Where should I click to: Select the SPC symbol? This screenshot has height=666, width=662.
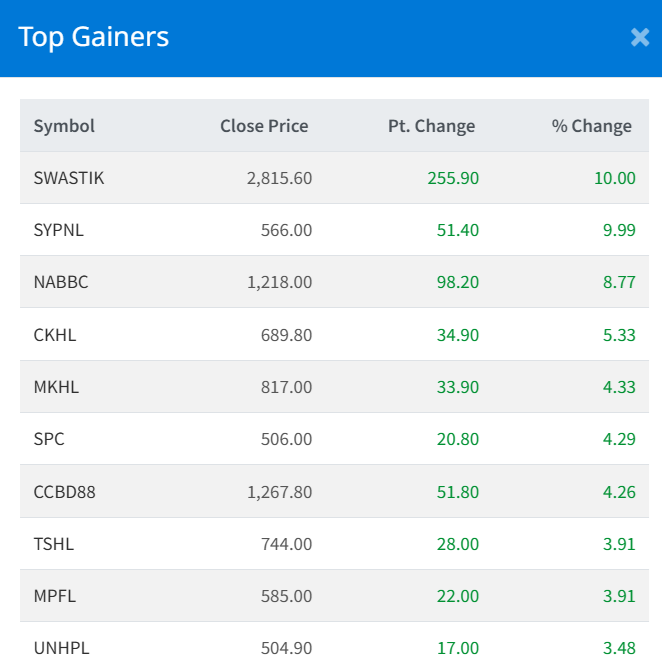pos(49,439)
